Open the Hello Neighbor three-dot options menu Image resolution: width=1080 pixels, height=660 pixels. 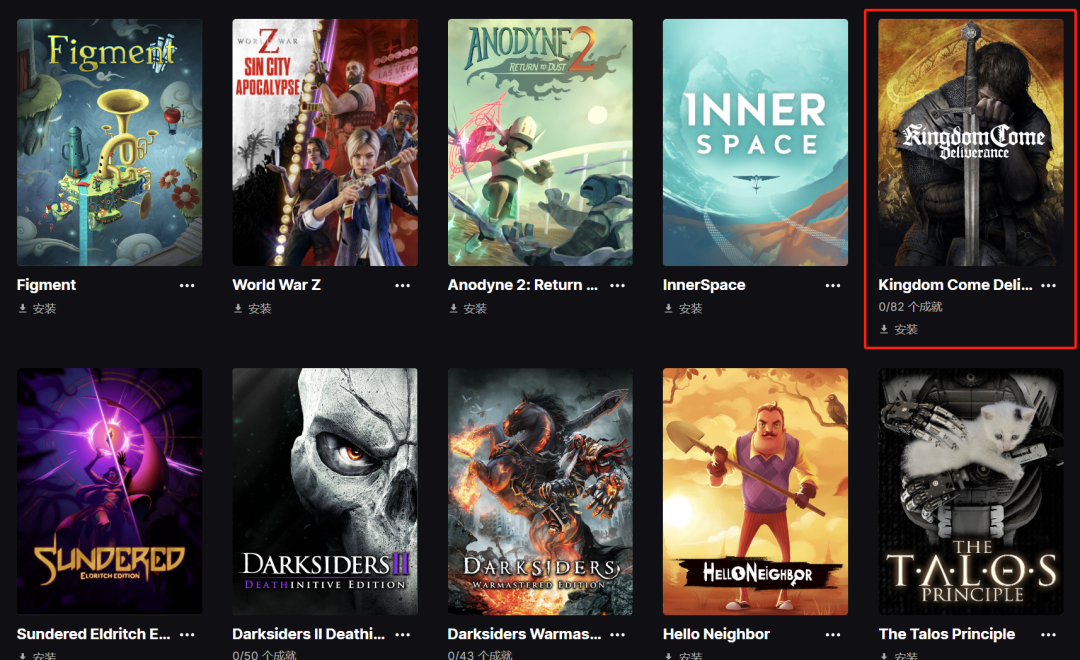pyautogui.click(x=833, y=635)
